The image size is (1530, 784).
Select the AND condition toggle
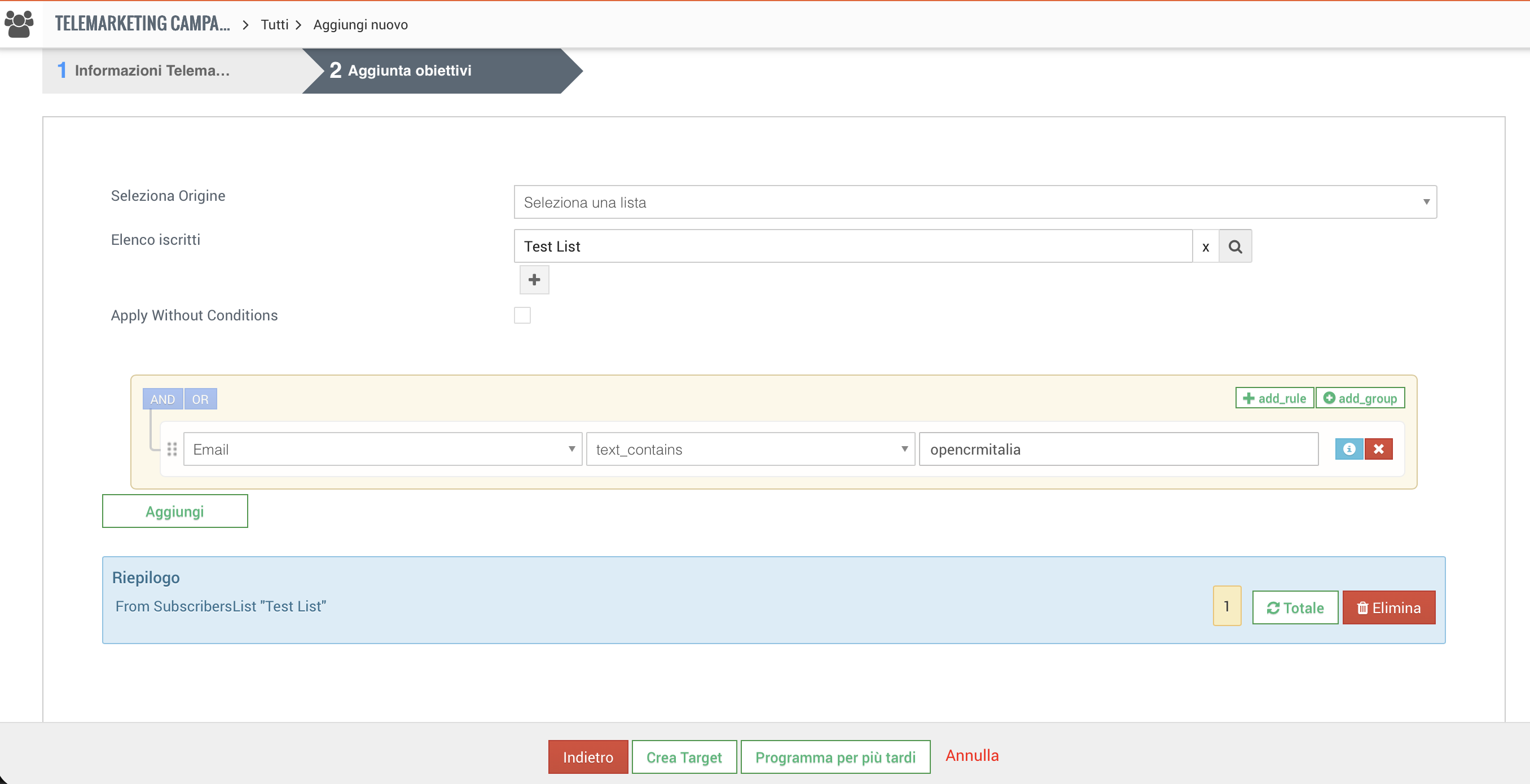[162, 399]
